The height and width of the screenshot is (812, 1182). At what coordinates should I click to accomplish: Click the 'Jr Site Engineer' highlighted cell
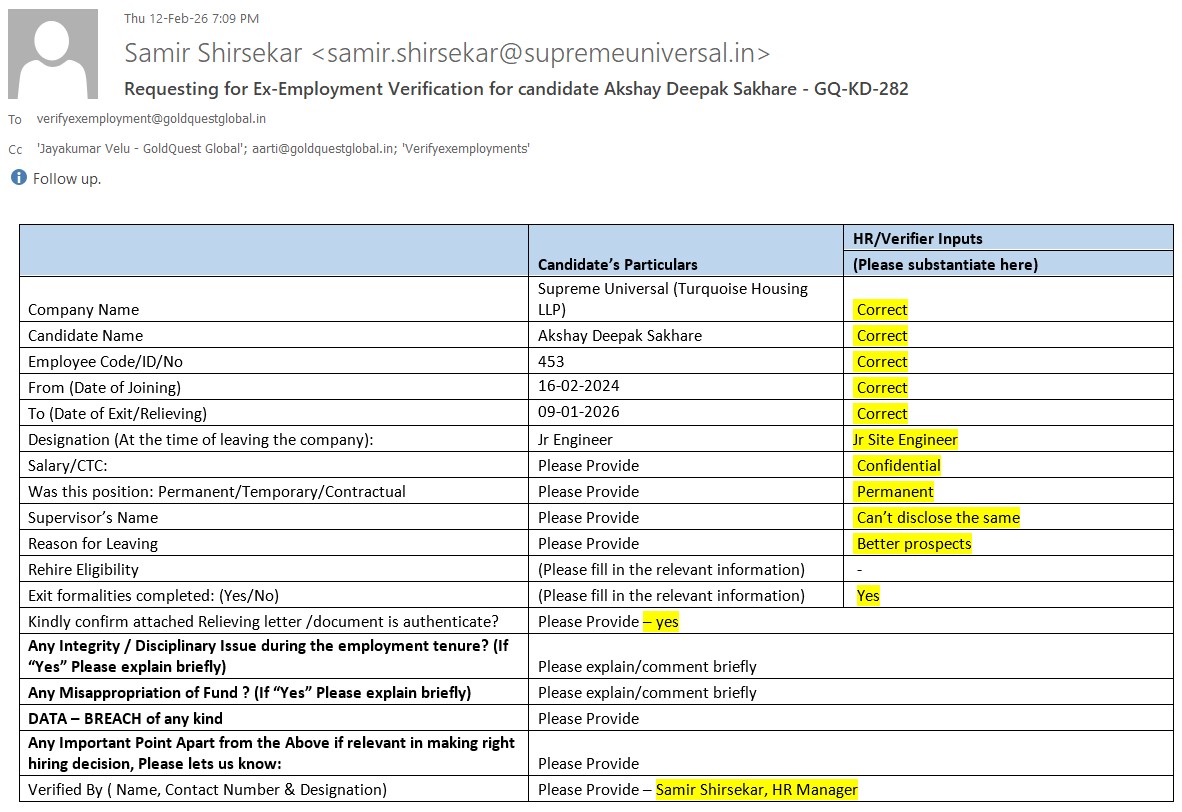905,440
